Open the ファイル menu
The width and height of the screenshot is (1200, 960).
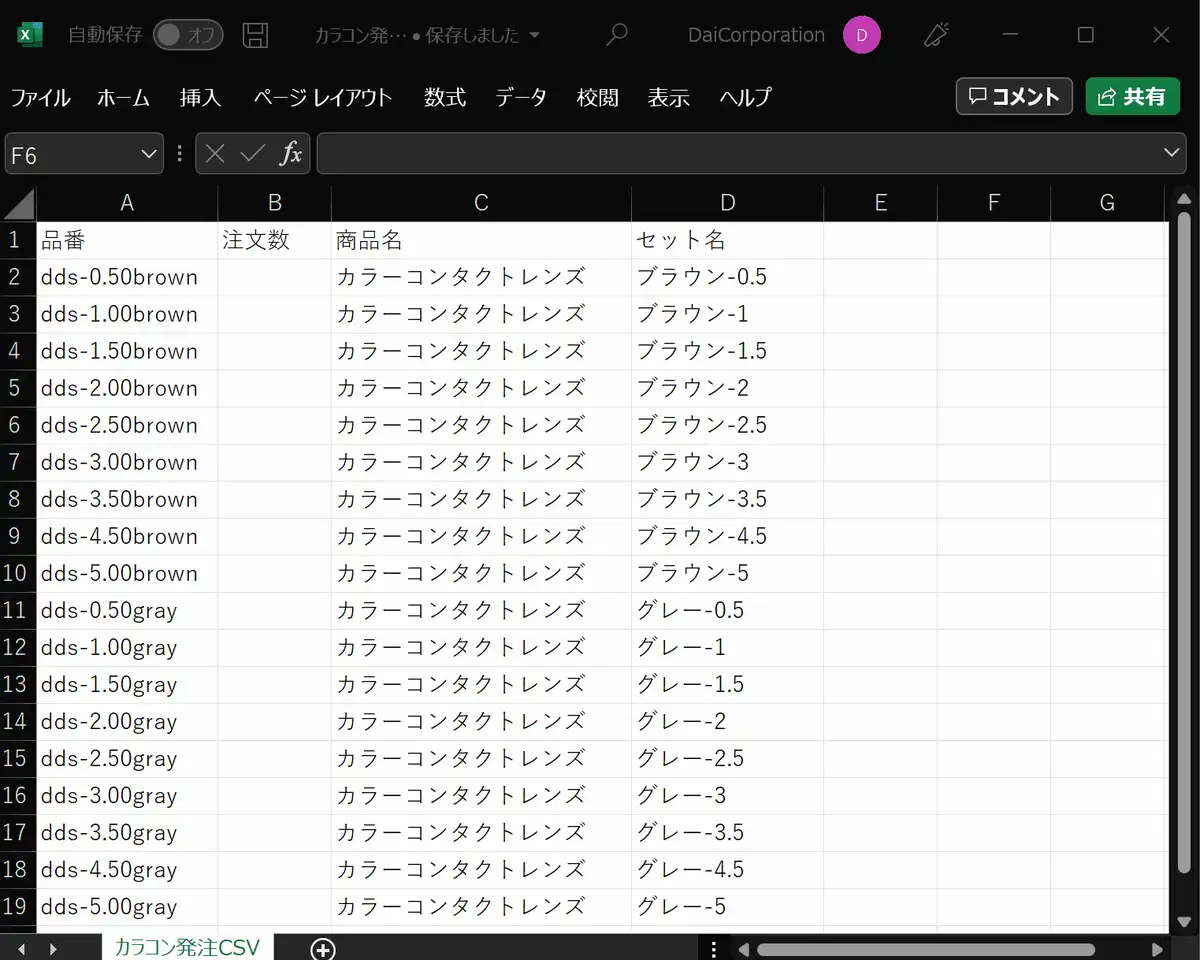pos(40,97)
